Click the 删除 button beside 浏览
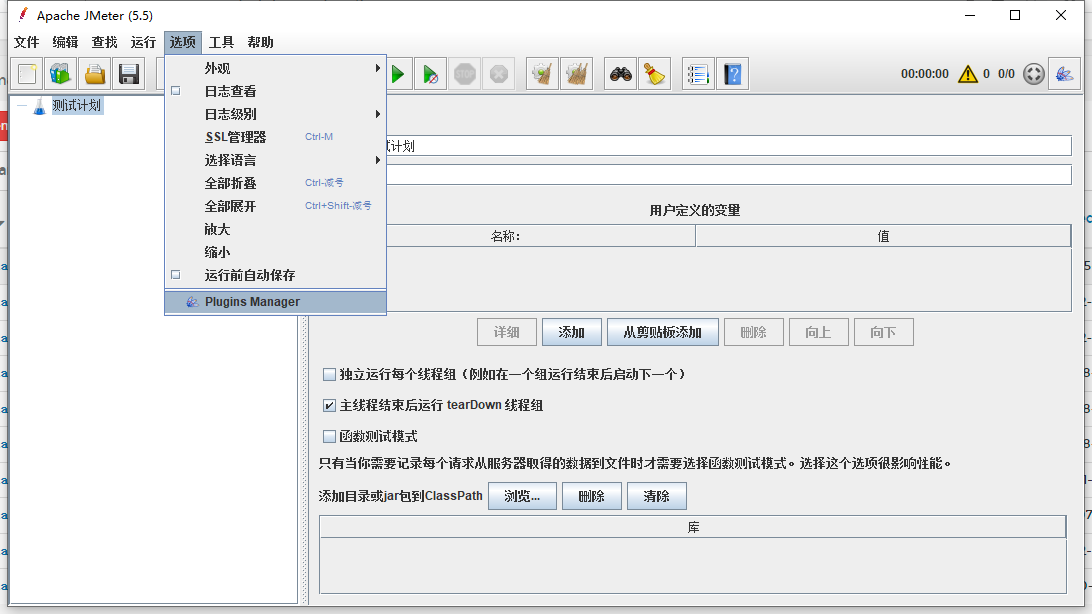This screenshot has width=1092, height=614. point(591,496)
